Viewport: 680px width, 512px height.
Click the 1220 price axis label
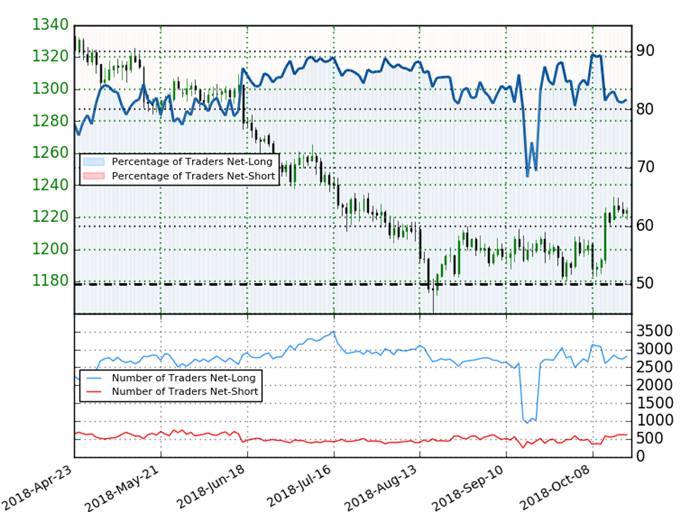(50, 217)
